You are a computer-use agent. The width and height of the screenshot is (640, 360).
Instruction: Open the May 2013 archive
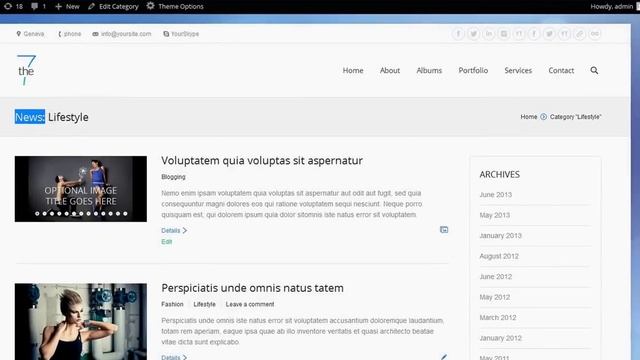coord(495,215)
